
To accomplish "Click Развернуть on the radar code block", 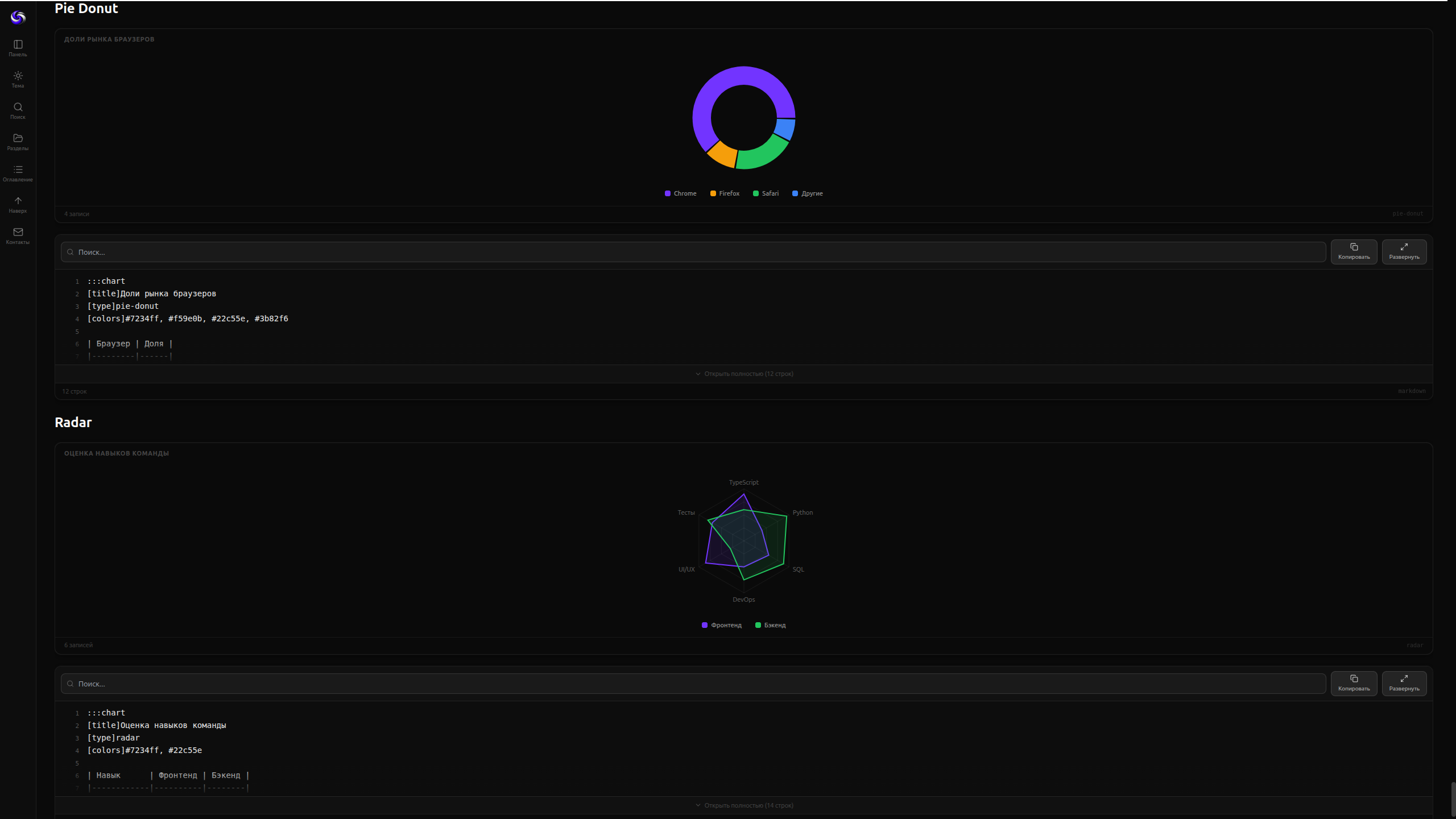I will (x=1403, y=683).
